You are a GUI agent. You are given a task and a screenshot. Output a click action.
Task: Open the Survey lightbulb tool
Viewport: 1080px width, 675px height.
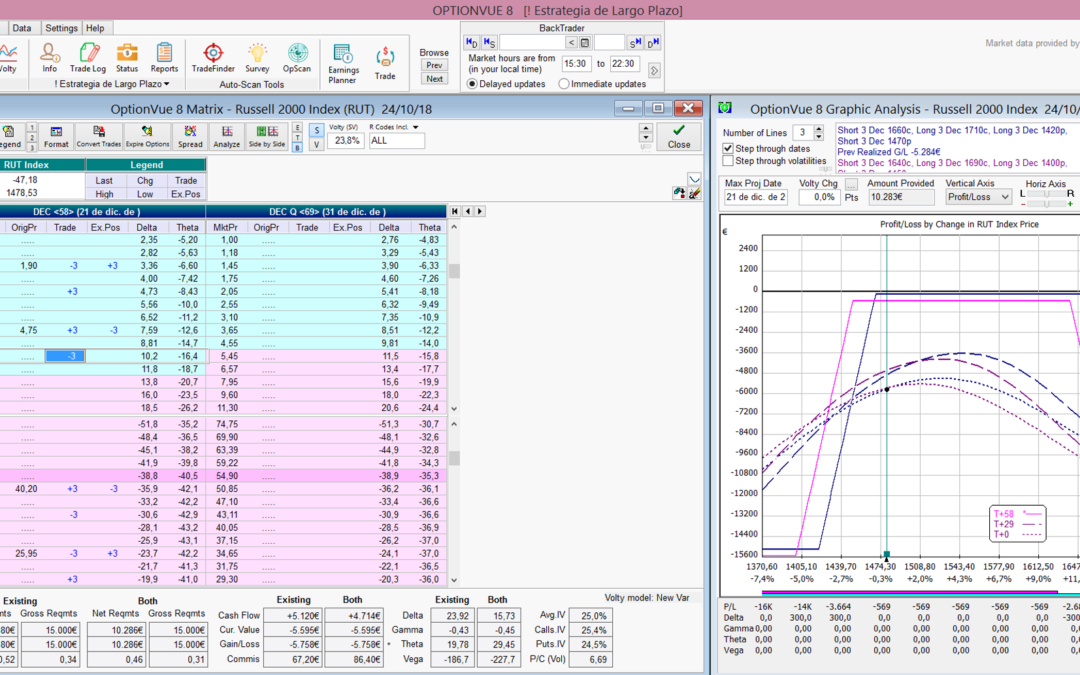click(x=257, y=58)
